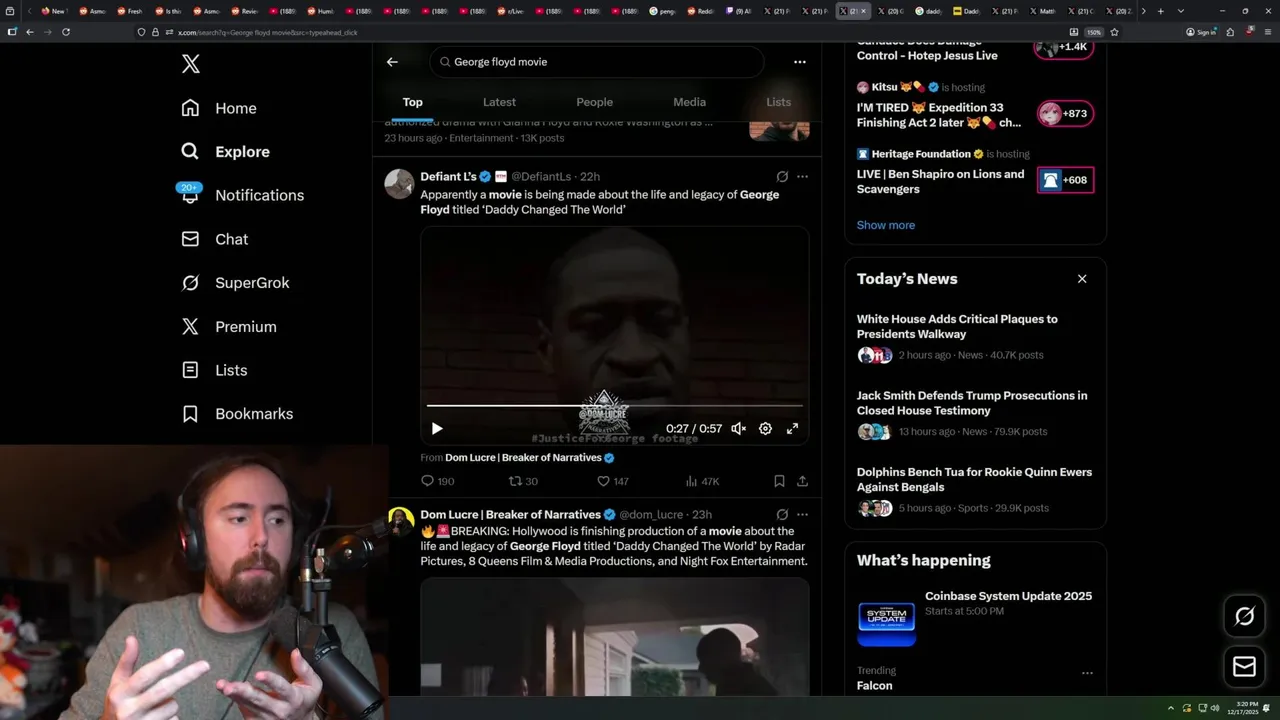The width and height of the screenshot is (1280, 720).
Task: Open 'Jack Smith Defends Trump Prosecutions' news
Action: click(975, 414)
